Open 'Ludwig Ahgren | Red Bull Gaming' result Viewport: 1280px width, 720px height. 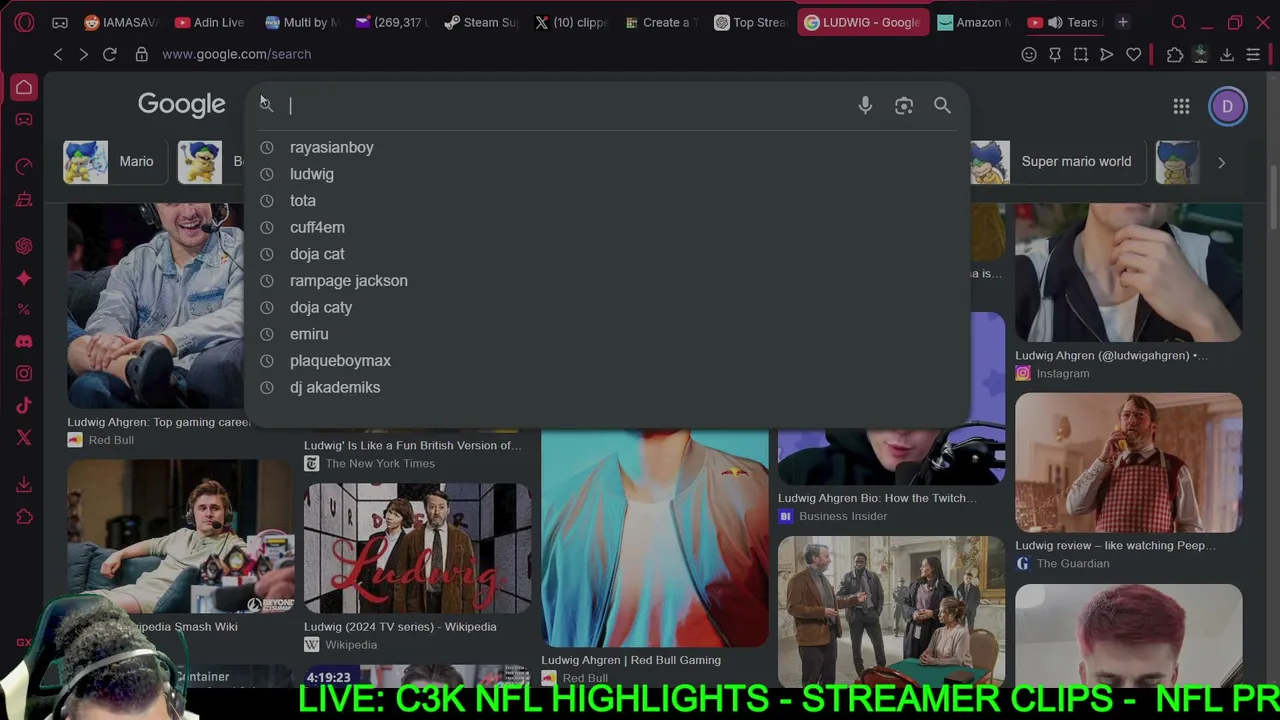click(631, 660)
